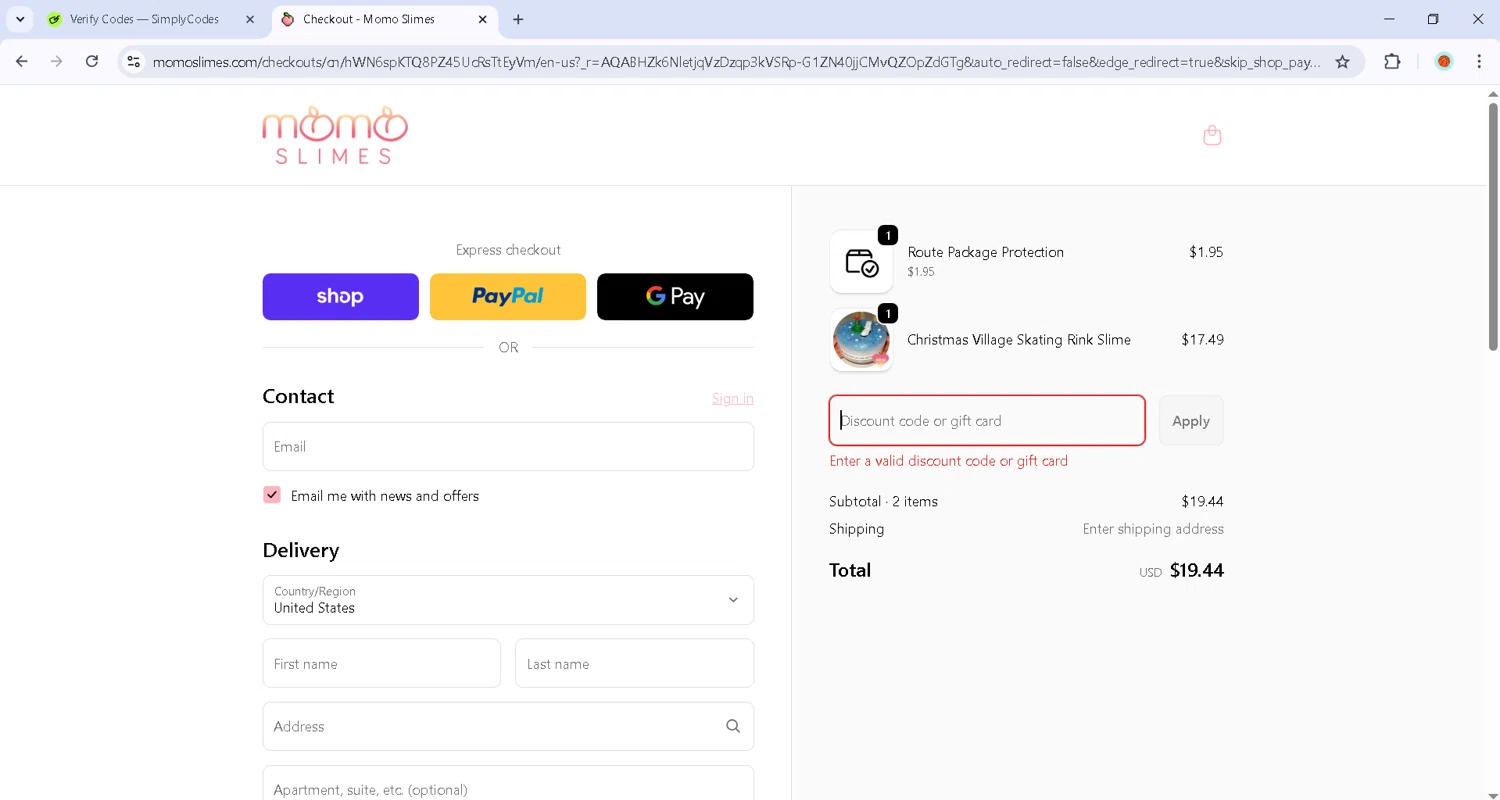Click the First name field

coord(382,663)
